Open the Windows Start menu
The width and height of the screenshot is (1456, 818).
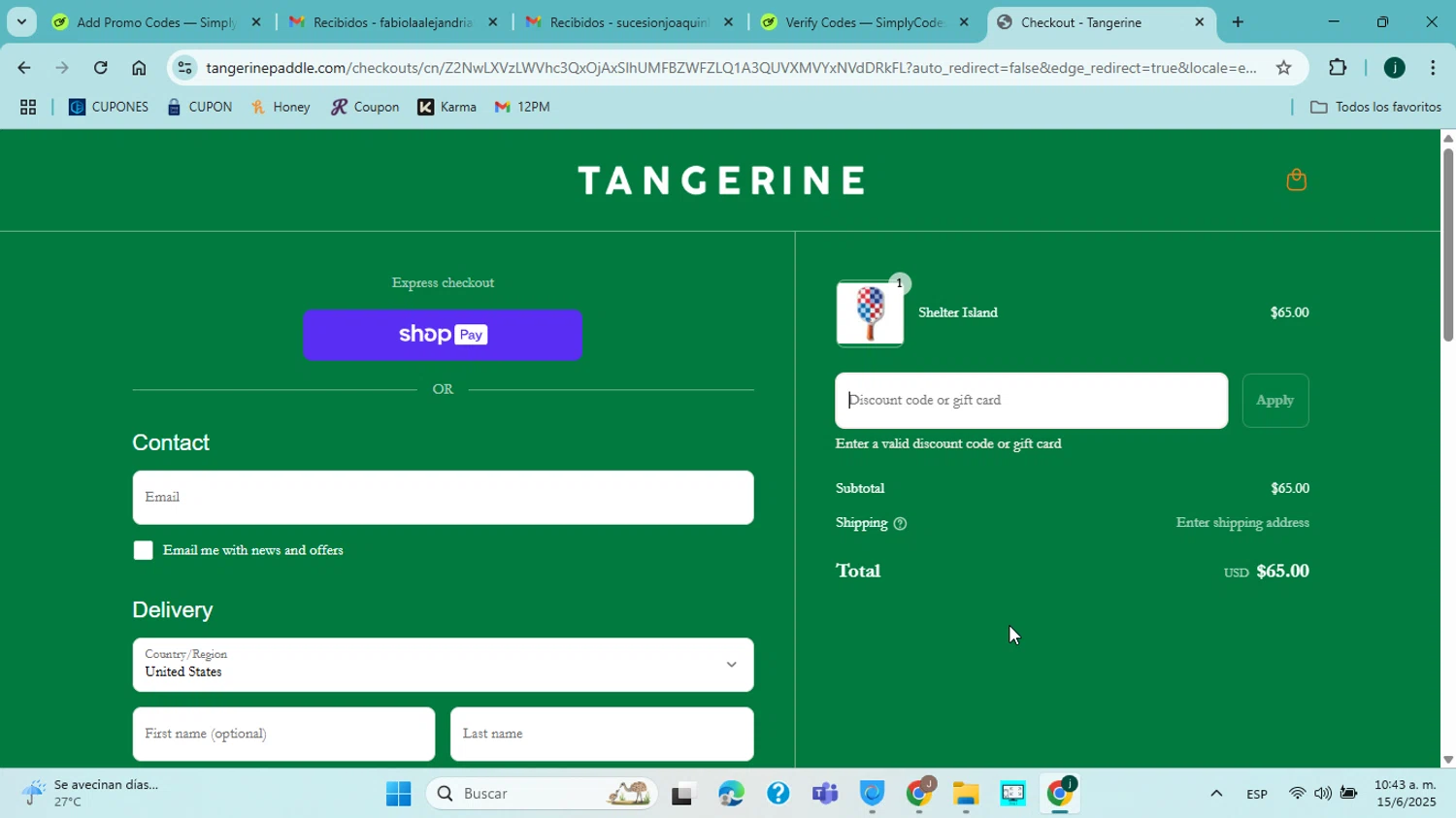coord(398,794)
